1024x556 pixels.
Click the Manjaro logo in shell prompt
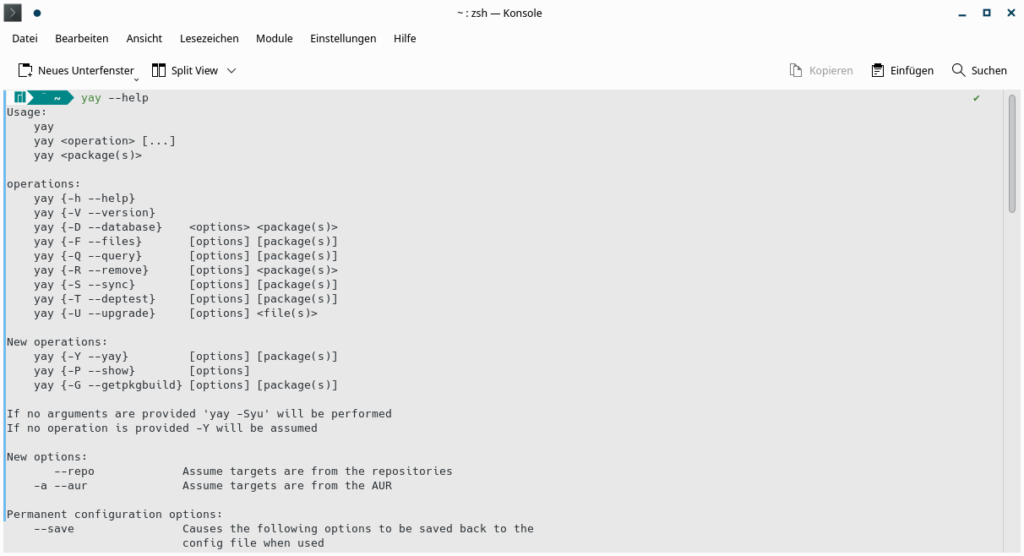tap(20, 98)
